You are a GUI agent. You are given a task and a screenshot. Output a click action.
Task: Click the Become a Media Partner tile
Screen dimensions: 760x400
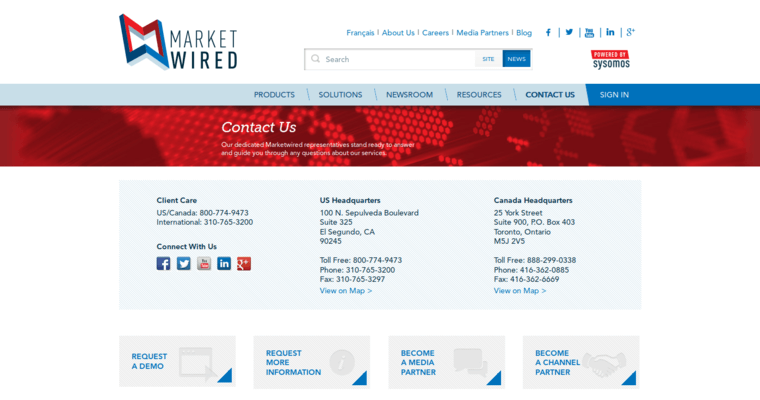coord(446,362)
